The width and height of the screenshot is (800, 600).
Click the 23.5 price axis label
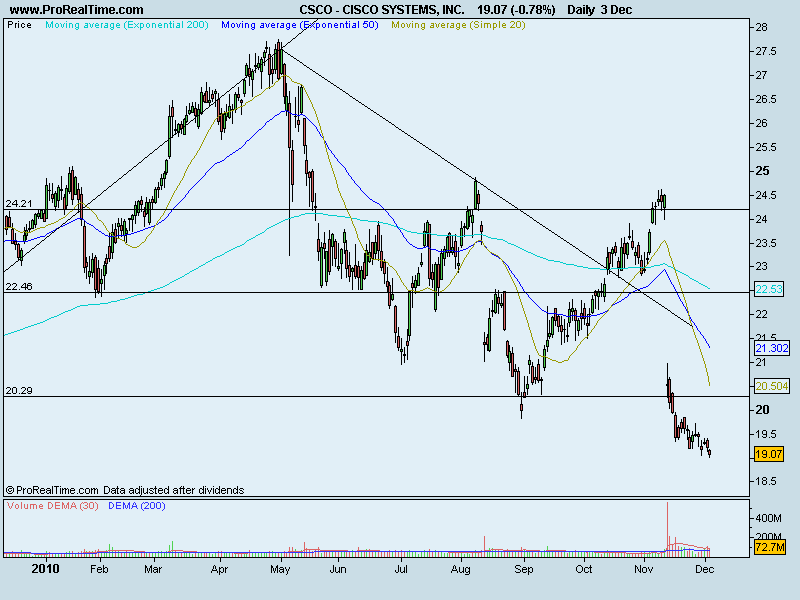[765, 243]
